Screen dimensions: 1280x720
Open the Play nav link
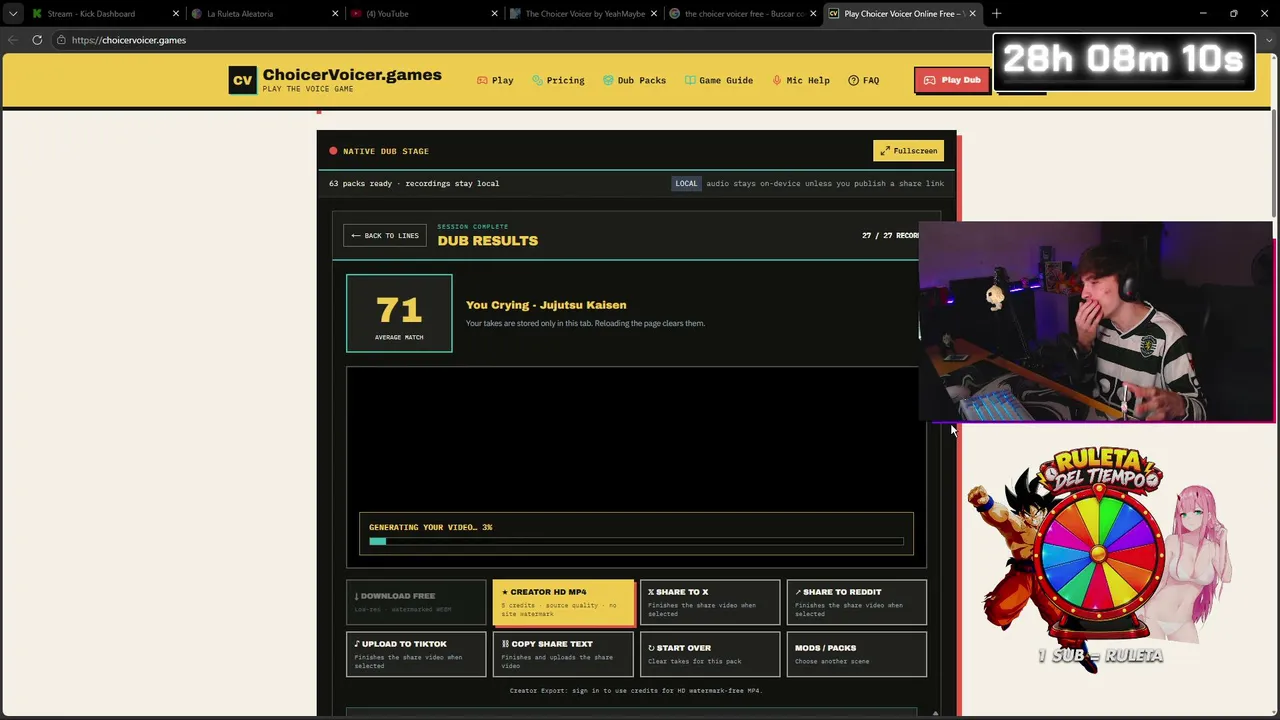point(495,80)
